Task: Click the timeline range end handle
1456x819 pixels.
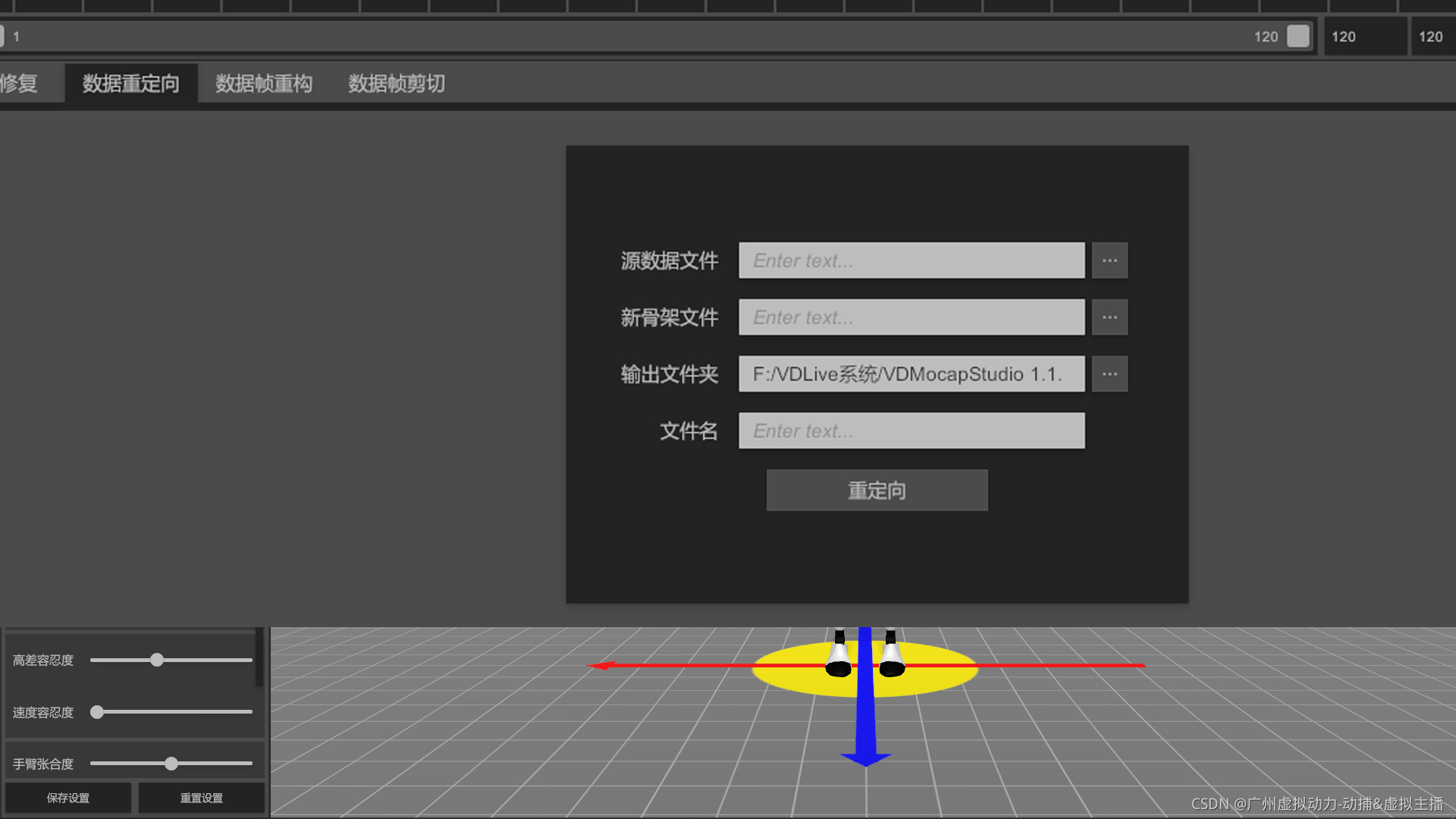Action: tap(1298, 36)
